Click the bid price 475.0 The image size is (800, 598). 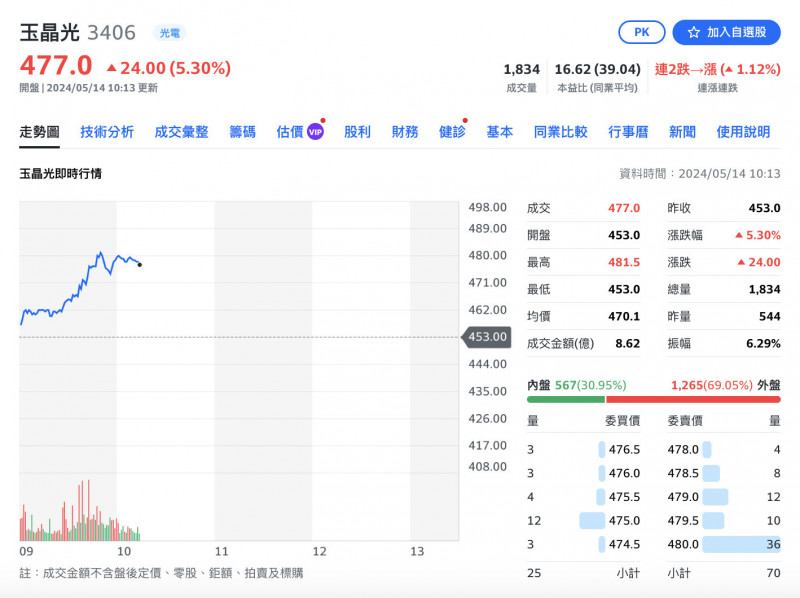tap(624, 520)
